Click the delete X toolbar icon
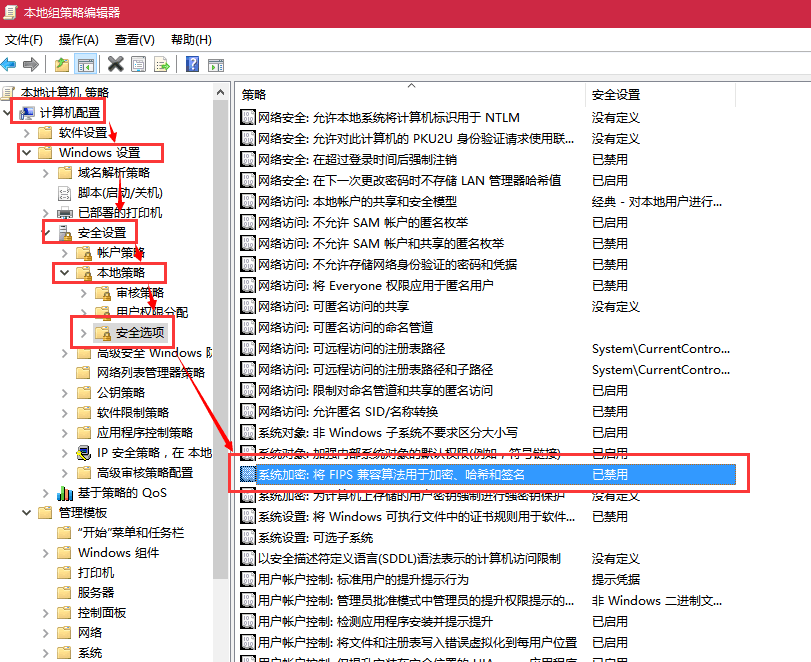The image size is (811, 662). [x=115, y=65]
